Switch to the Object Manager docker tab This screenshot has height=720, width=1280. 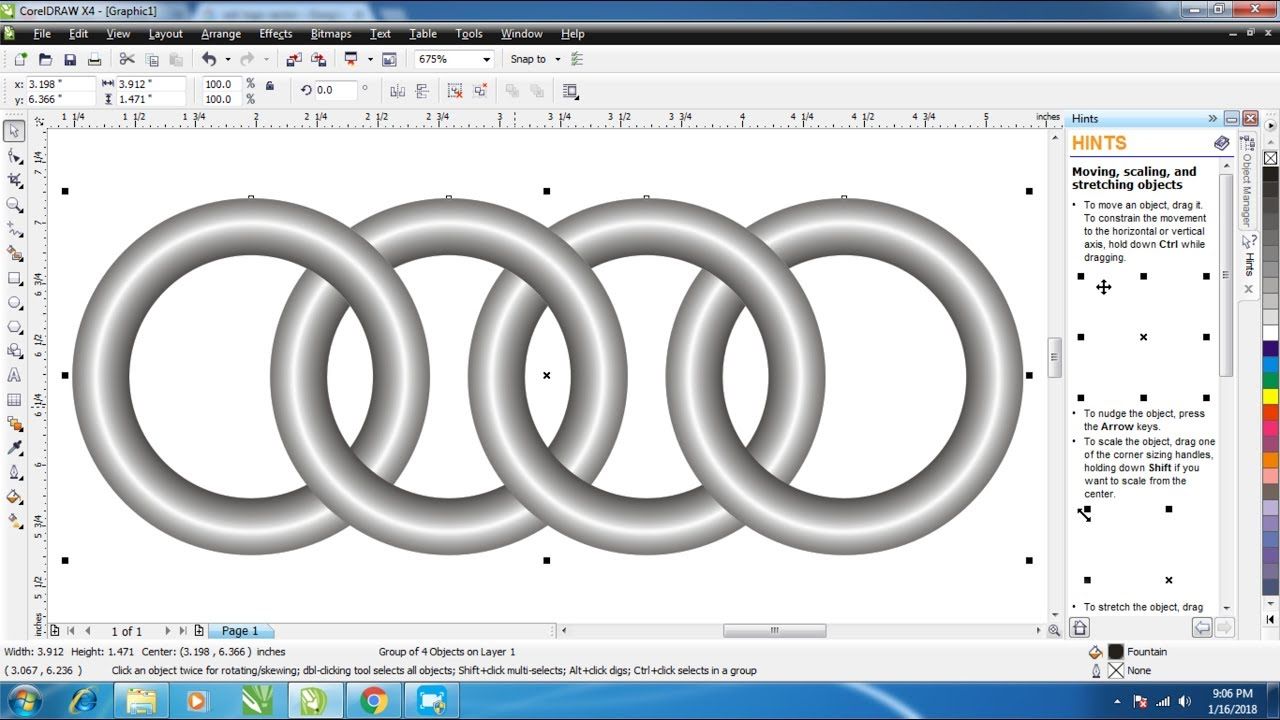click(1247, 180)
